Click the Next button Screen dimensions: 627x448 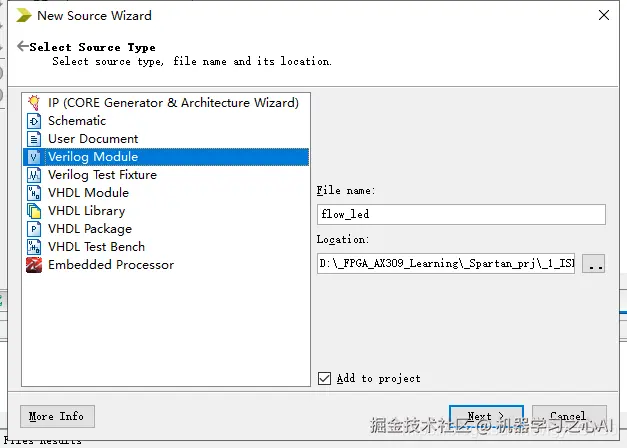click(x=486, y=416)
